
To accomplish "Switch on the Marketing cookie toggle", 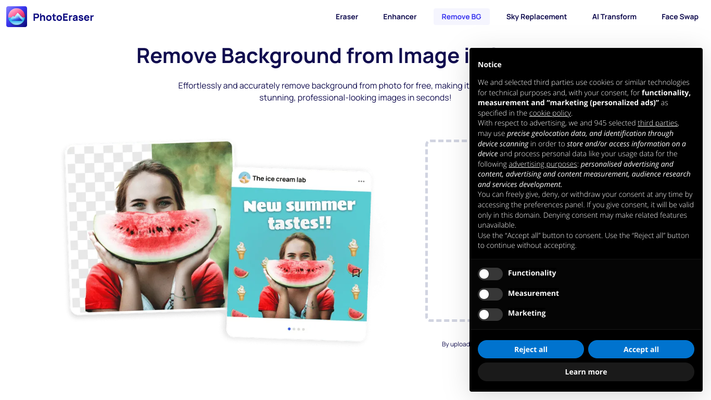I will click(x=489, y=314).
